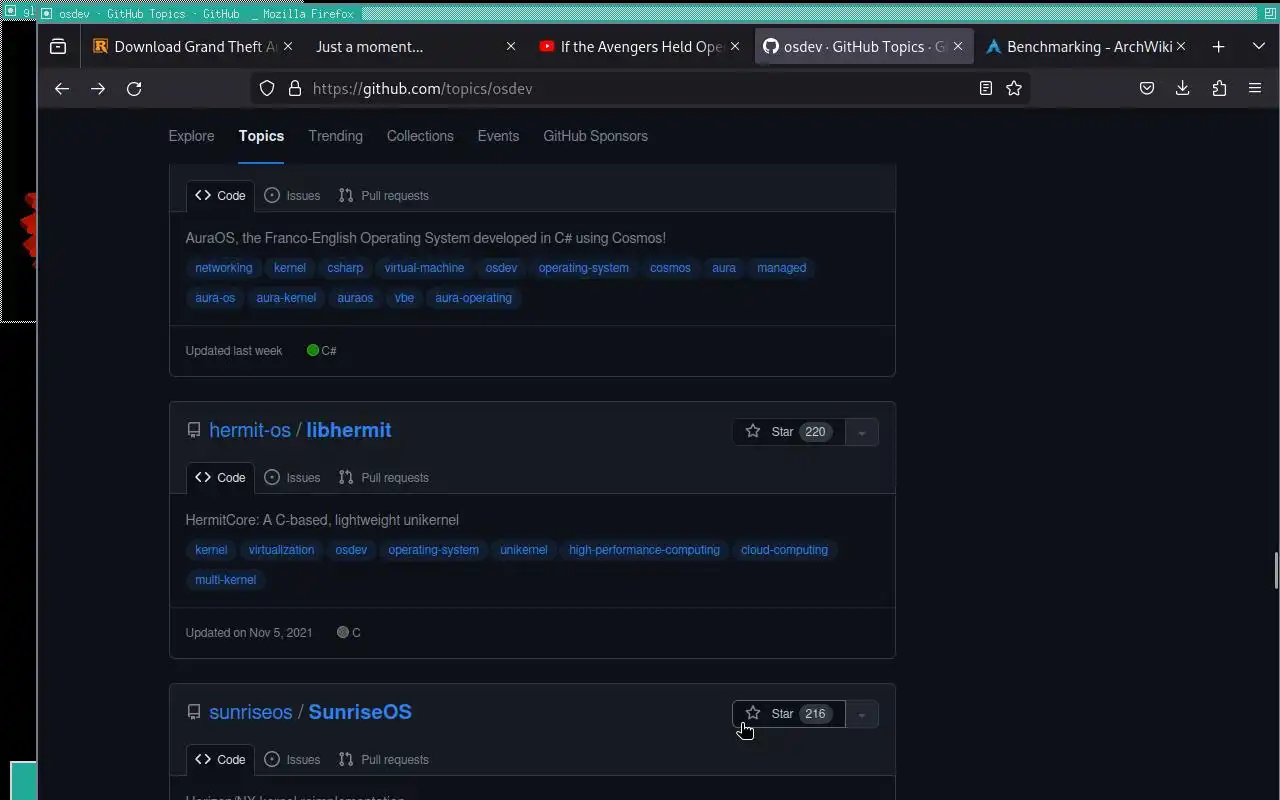Click the high-performance-computing topic tag
The image size is (1280, 800).
coord(644,550)
